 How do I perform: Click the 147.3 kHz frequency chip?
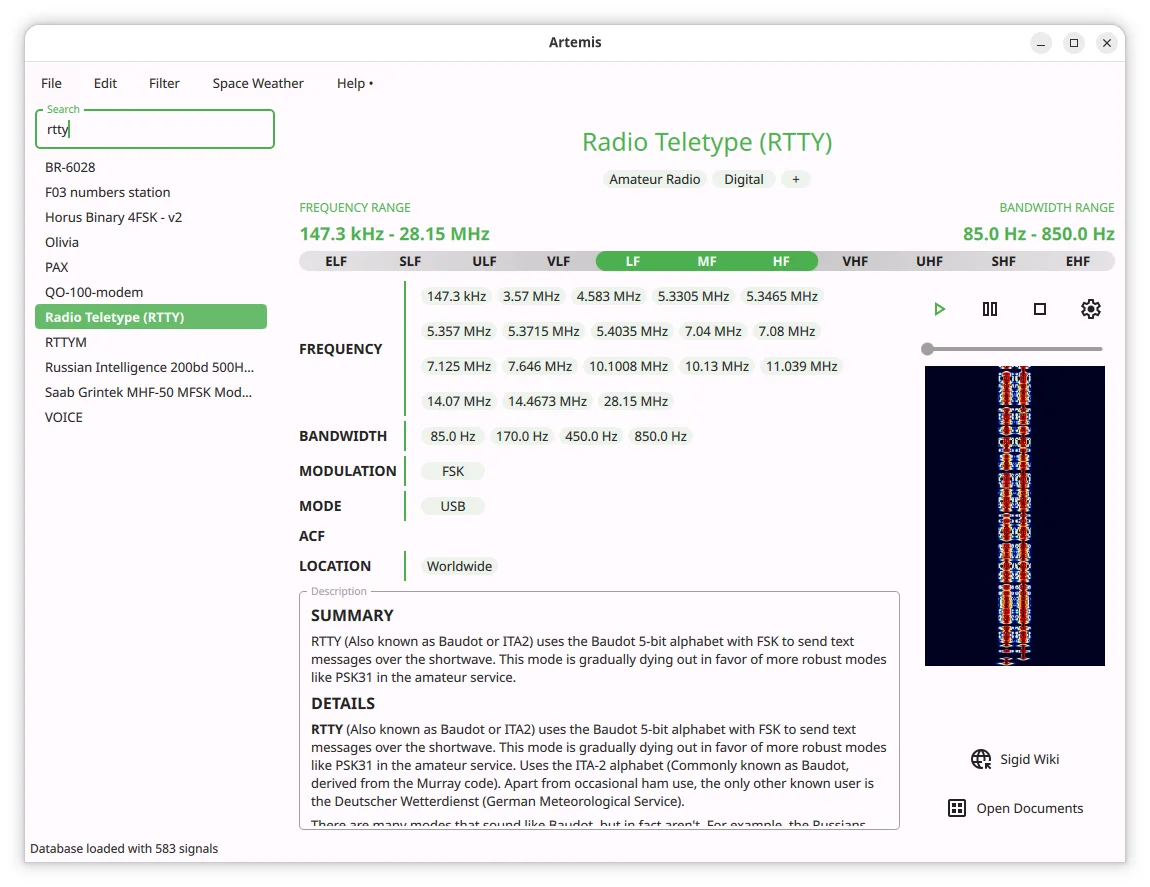pyautogui.click(x=456, y=296)
